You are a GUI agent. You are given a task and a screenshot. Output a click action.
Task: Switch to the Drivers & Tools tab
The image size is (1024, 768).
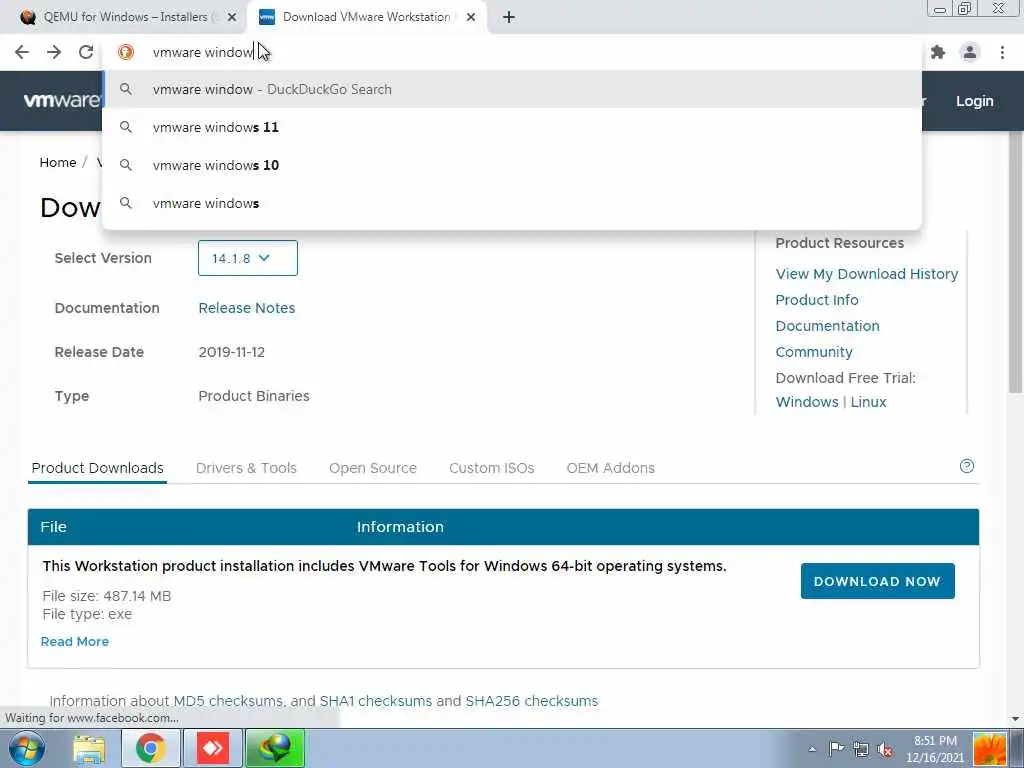click(x=246, y=468)
